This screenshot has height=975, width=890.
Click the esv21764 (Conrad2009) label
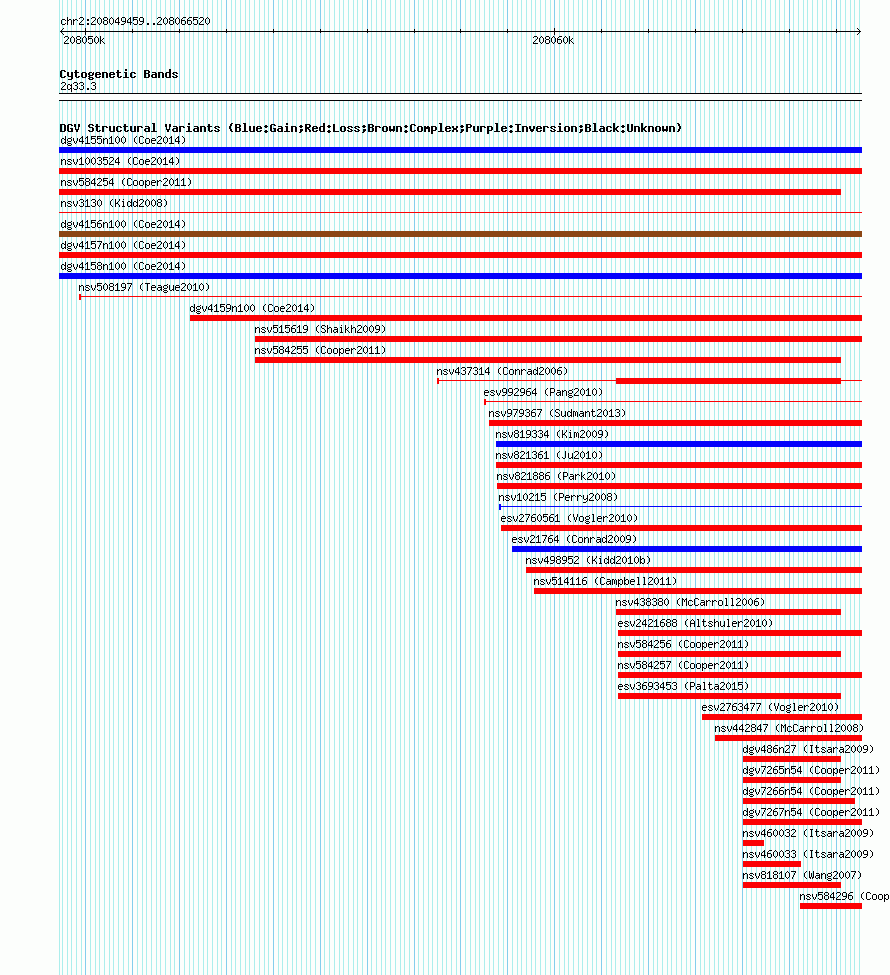tap(574, 540)
